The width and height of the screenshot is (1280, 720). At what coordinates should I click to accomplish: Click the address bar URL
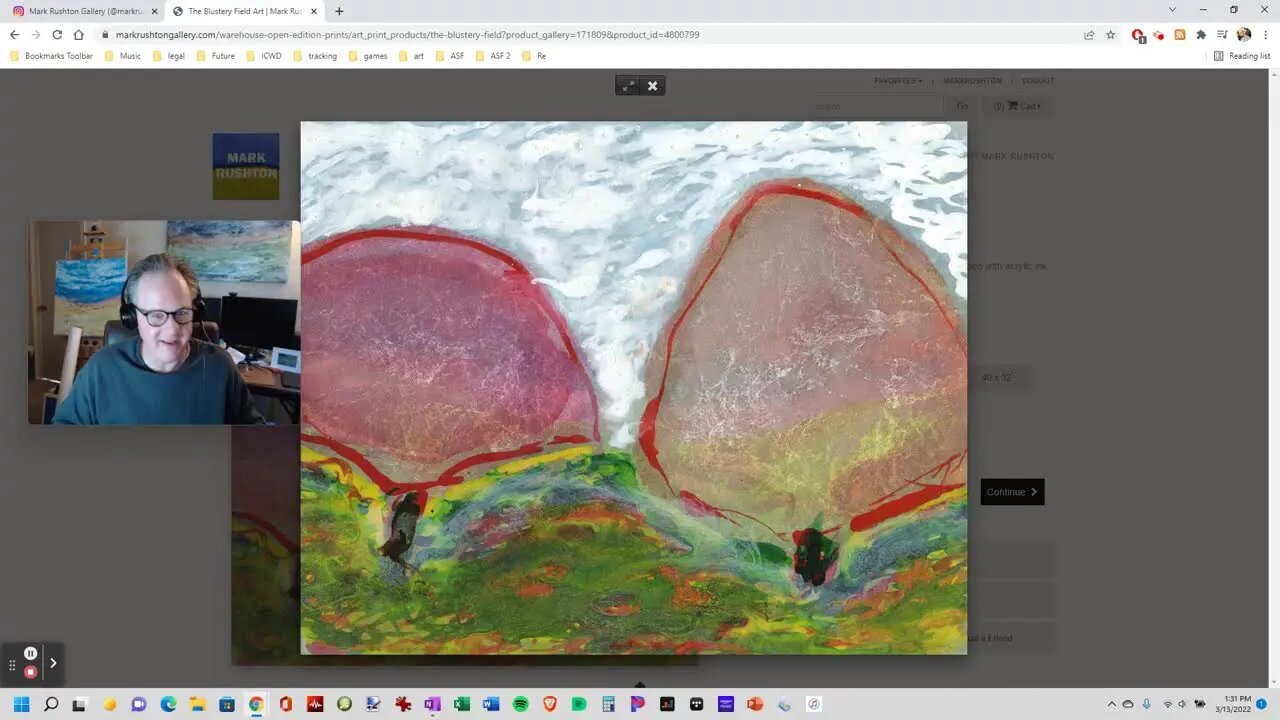tap(407, 35)
